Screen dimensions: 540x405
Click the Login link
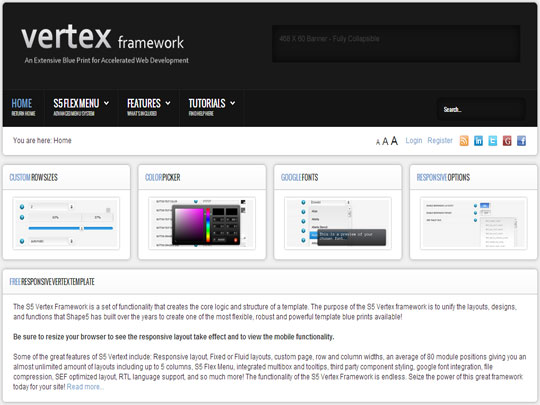point(414,141)
